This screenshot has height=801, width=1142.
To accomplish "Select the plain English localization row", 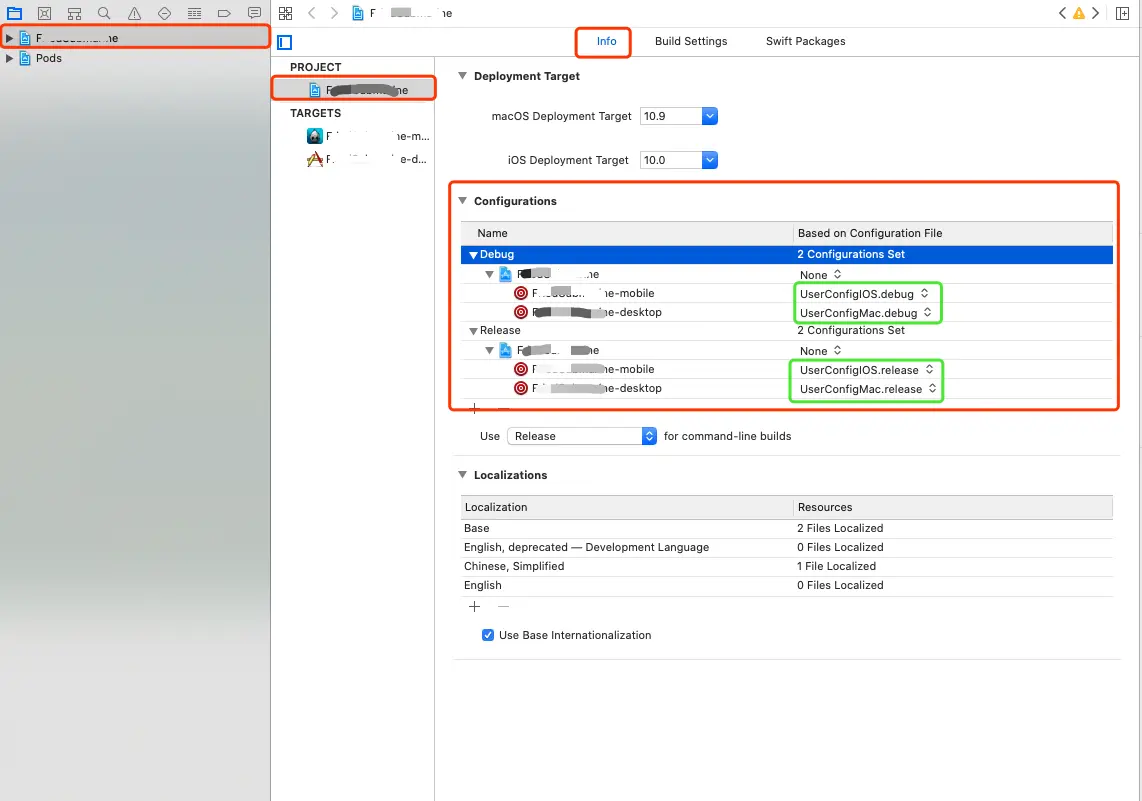I will tap(787, 585).
